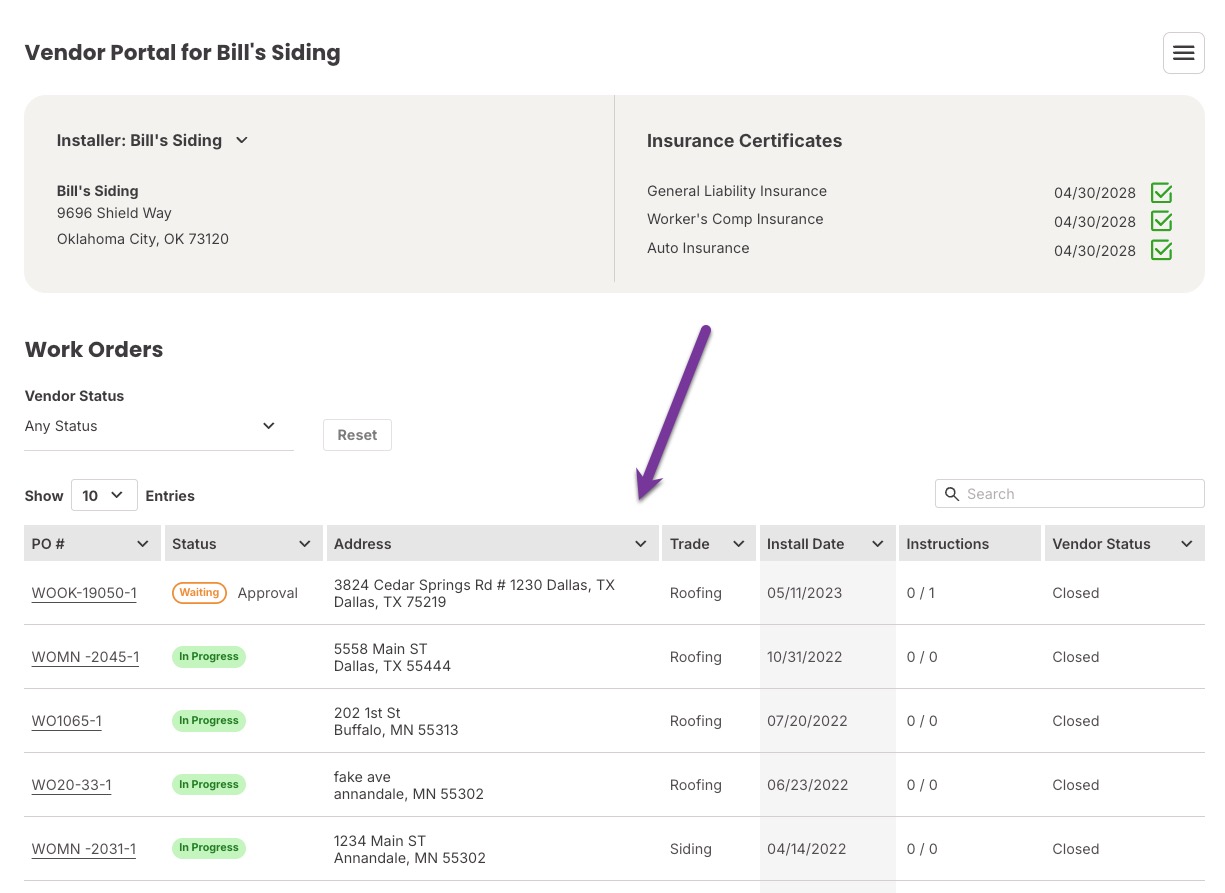The width and height of the screenshot is (1225, 893).
Task: Change the Show entries count dropdown
Action: [x=104, y=495]
